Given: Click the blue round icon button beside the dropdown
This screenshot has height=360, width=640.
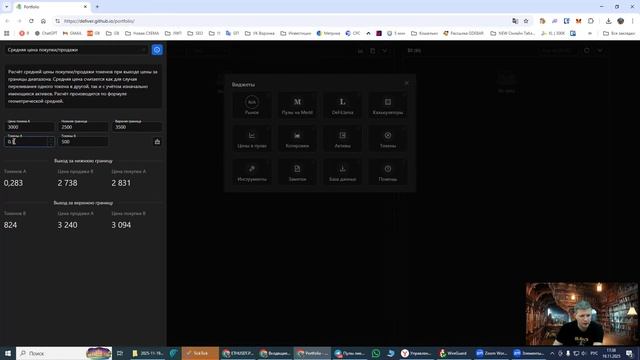Looking at the screenshot, I should coord(157,50).
